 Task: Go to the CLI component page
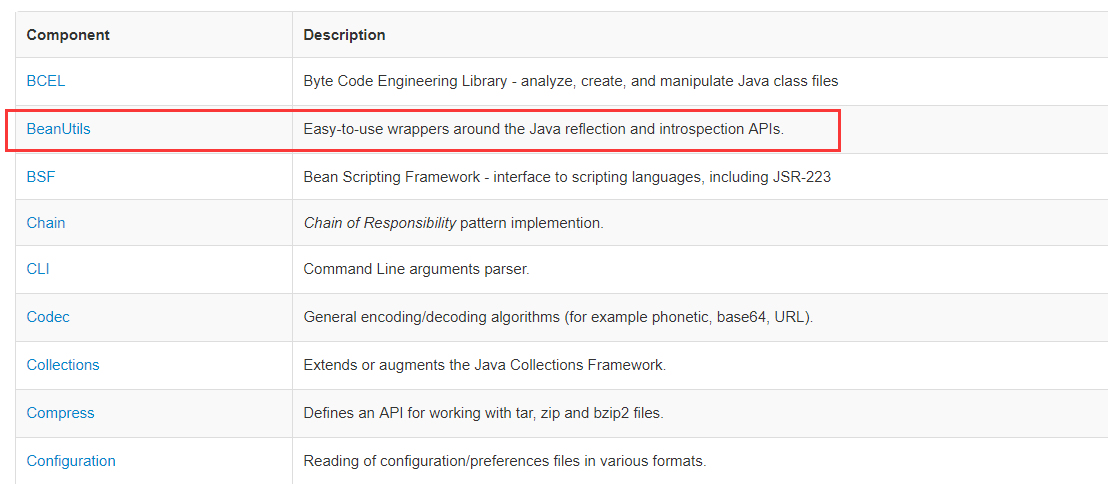coord(37,269)
